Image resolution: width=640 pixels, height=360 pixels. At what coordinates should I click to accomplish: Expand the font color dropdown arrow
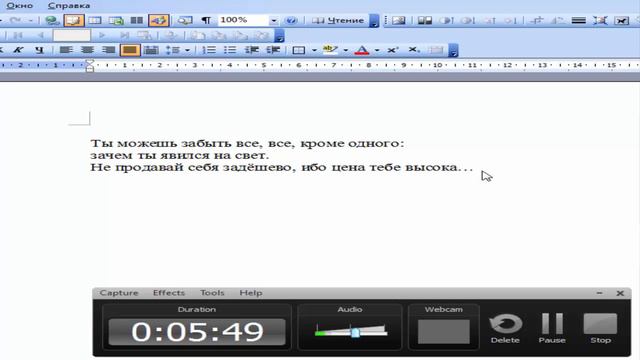(377, 50)
